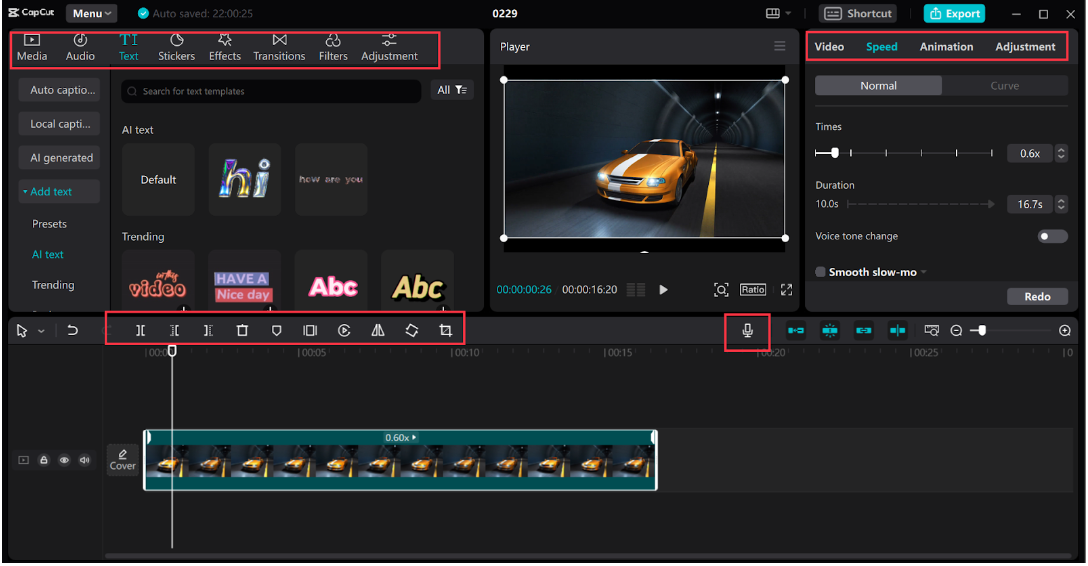Switch to the Animation properties tab

946,46
